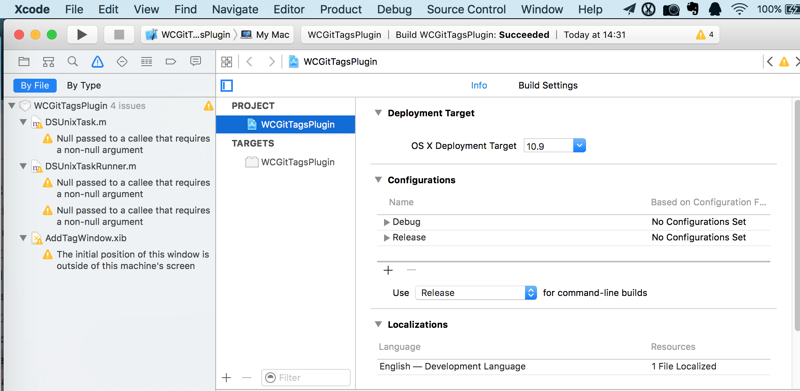800x391 pixels.
Task: Open OS X Deployment Target dropdown
Action: click(555, 145)
